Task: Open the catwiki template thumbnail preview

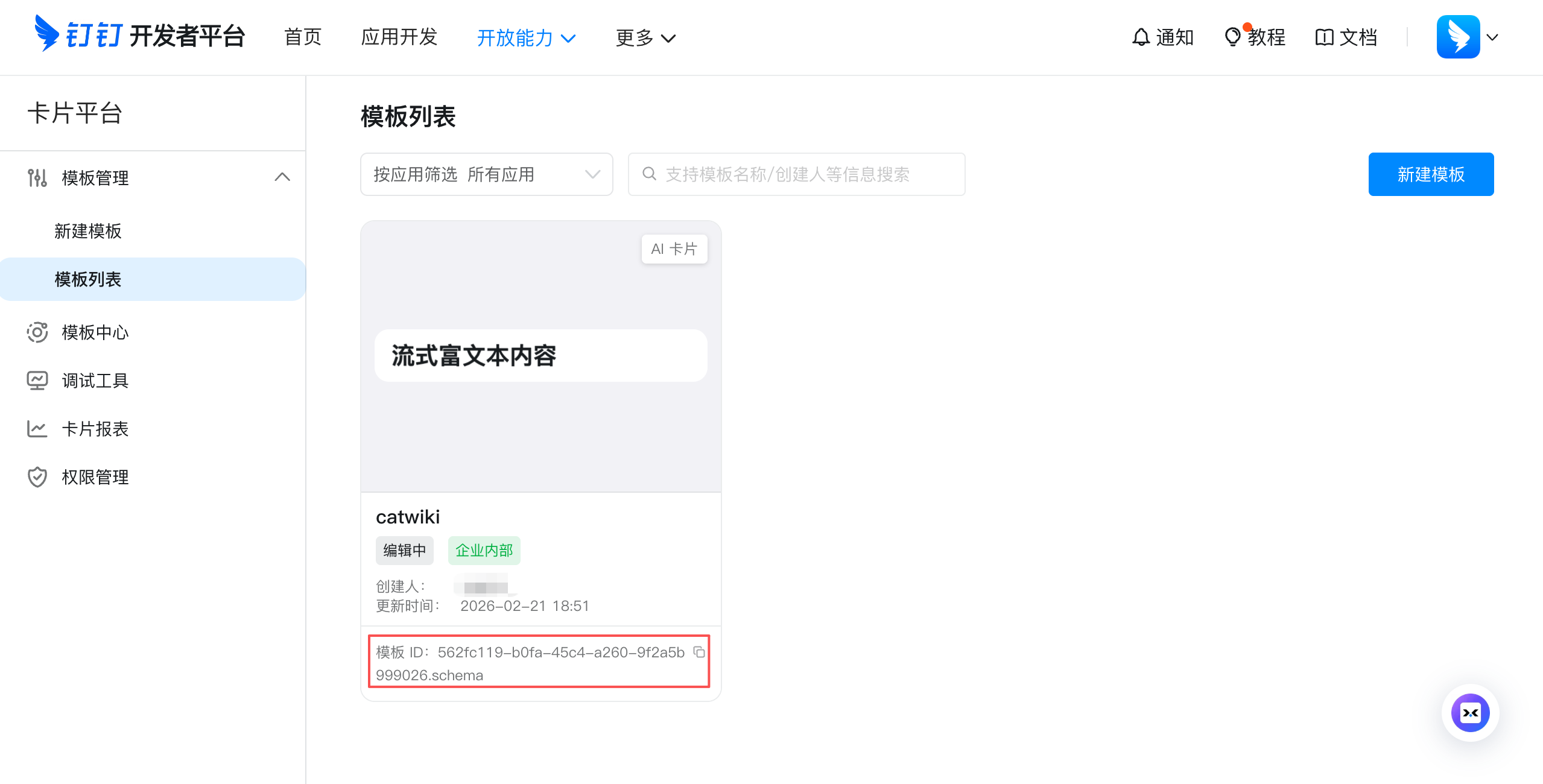Action: (540, 355)
